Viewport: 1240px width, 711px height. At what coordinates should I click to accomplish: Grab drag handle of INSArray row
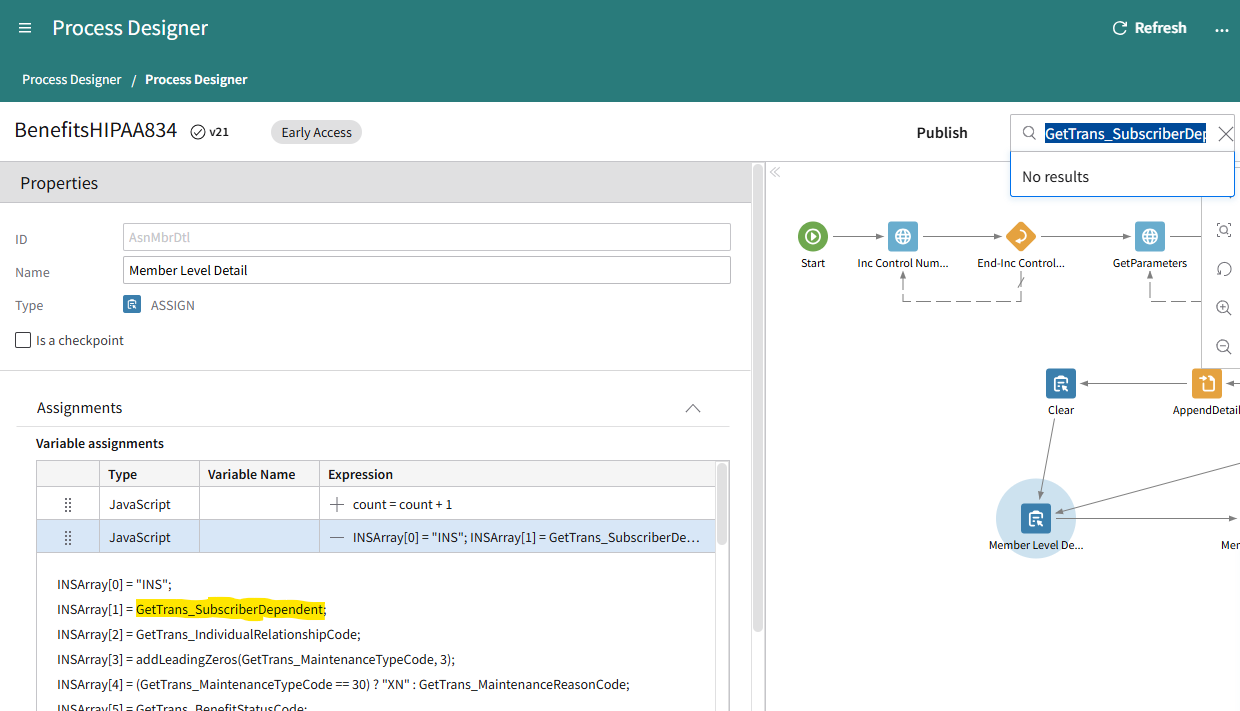tap(68, 537)
